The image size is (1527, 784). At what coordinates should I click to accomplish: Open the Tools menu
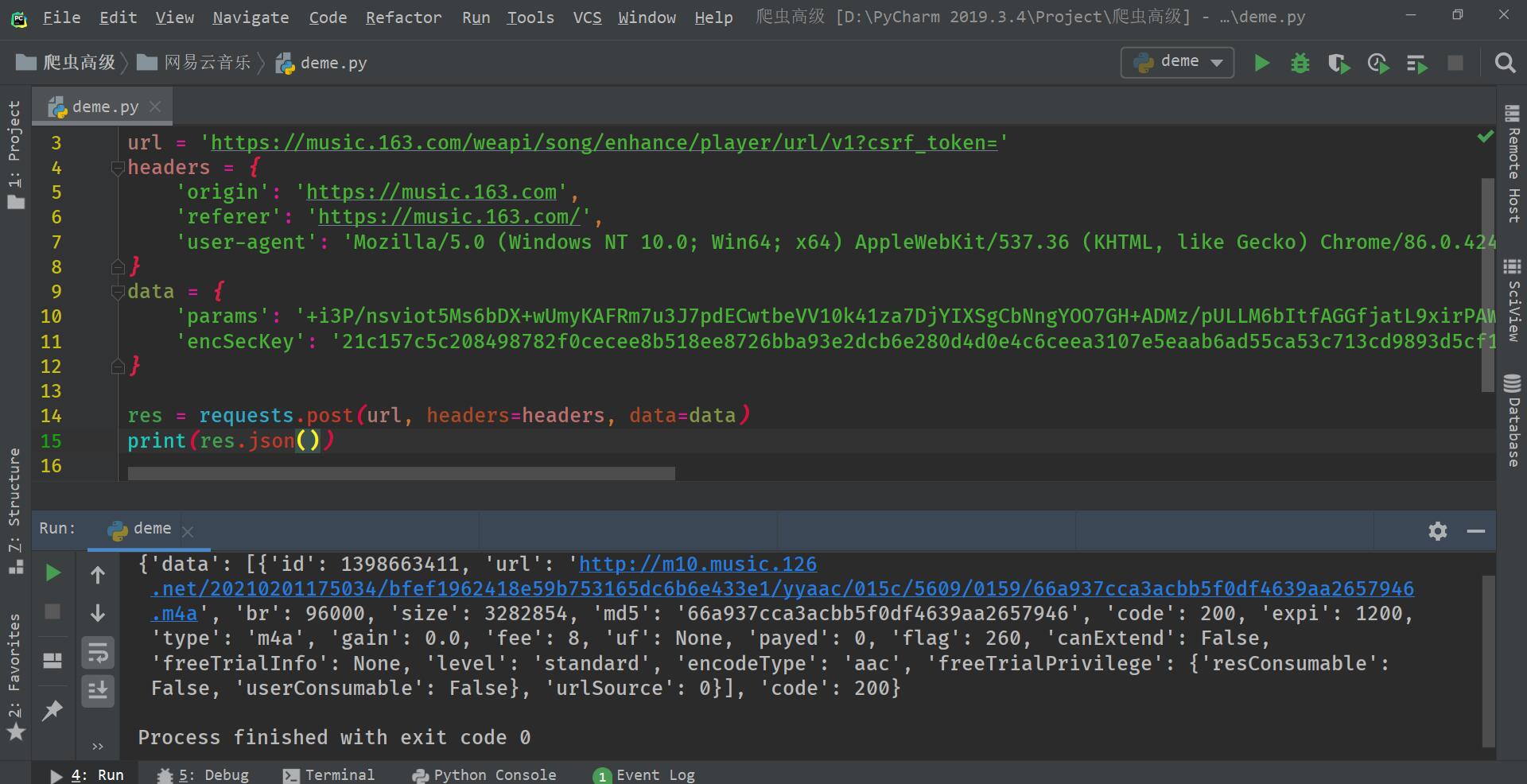tap(530, 17)
